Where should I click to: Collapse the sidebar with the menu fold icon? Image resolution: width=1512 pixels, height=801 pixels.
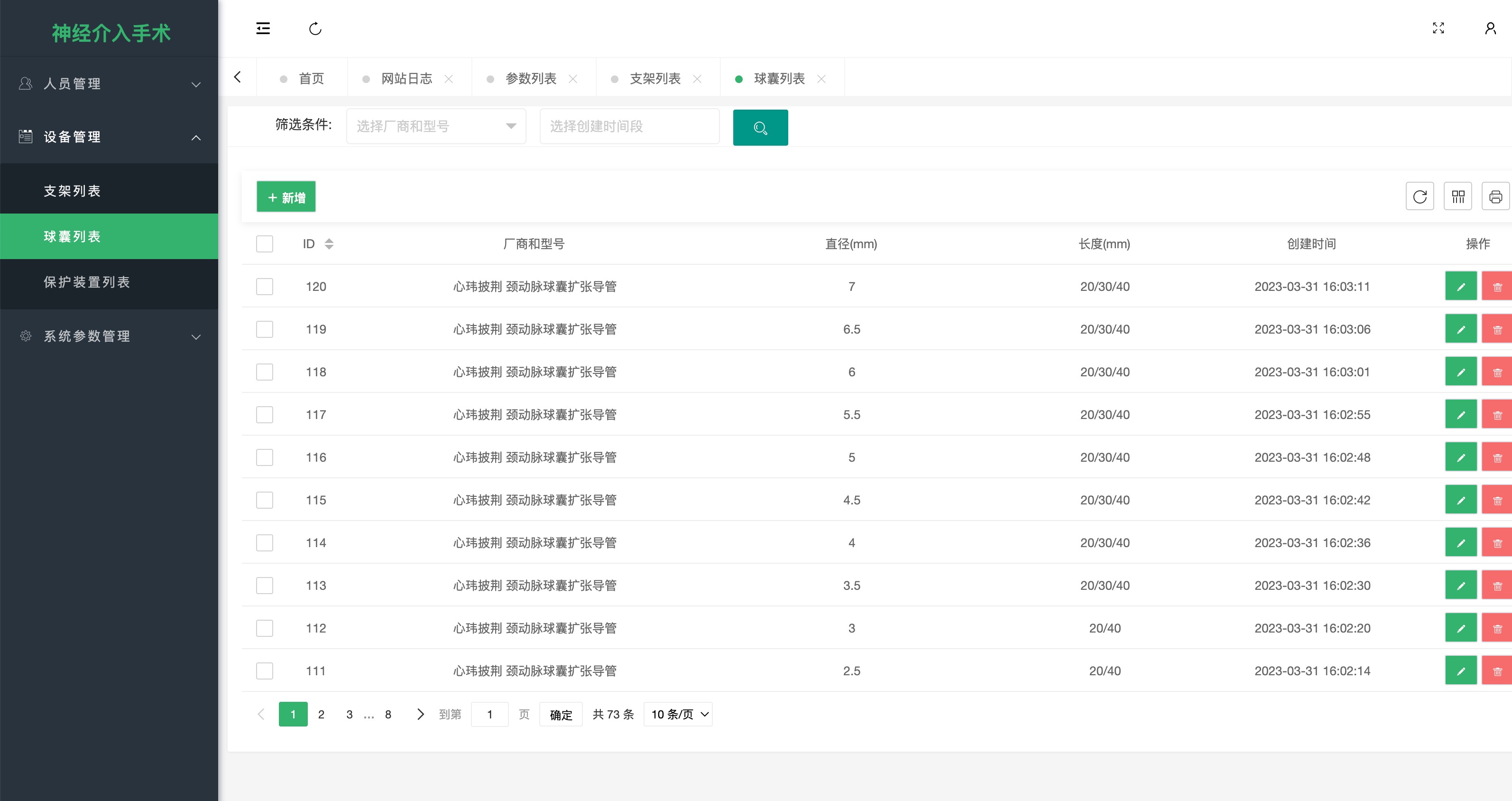(x=263, y=28)
